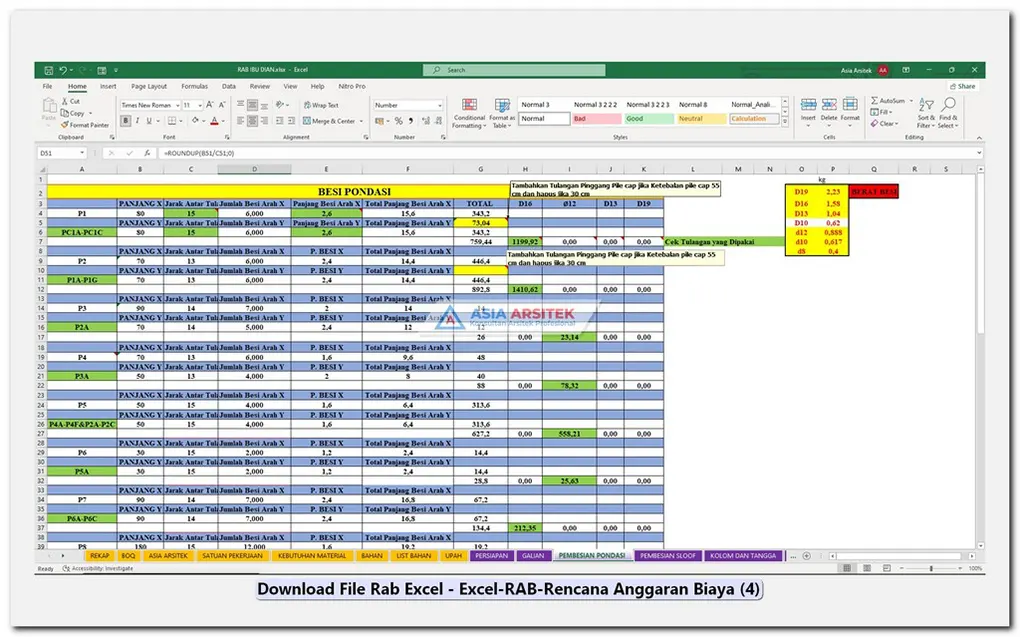The image size is (1020, 637).
Task: Click the Share button
Action: click(962, 87)
